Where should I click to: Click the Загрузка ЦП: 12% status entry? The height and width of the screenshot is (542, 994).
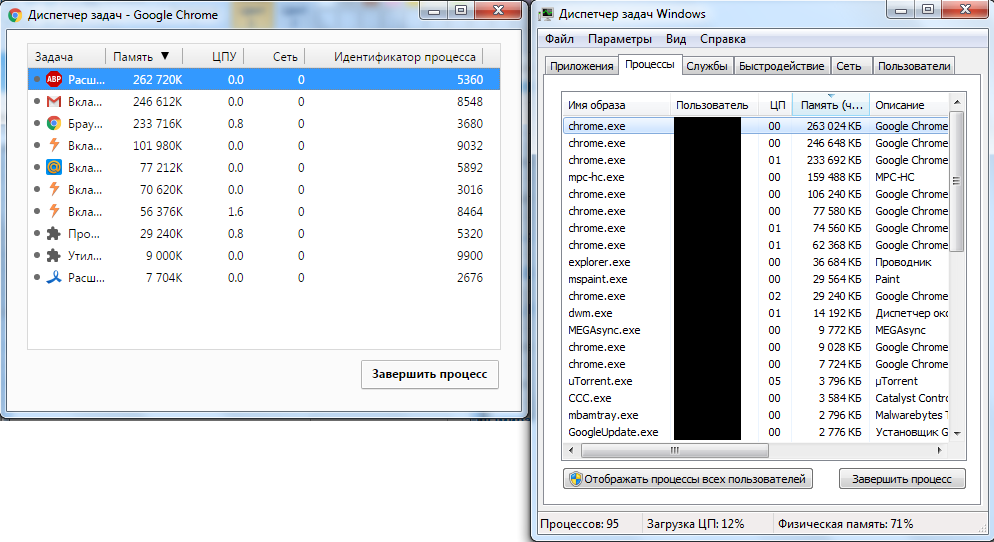695,524
